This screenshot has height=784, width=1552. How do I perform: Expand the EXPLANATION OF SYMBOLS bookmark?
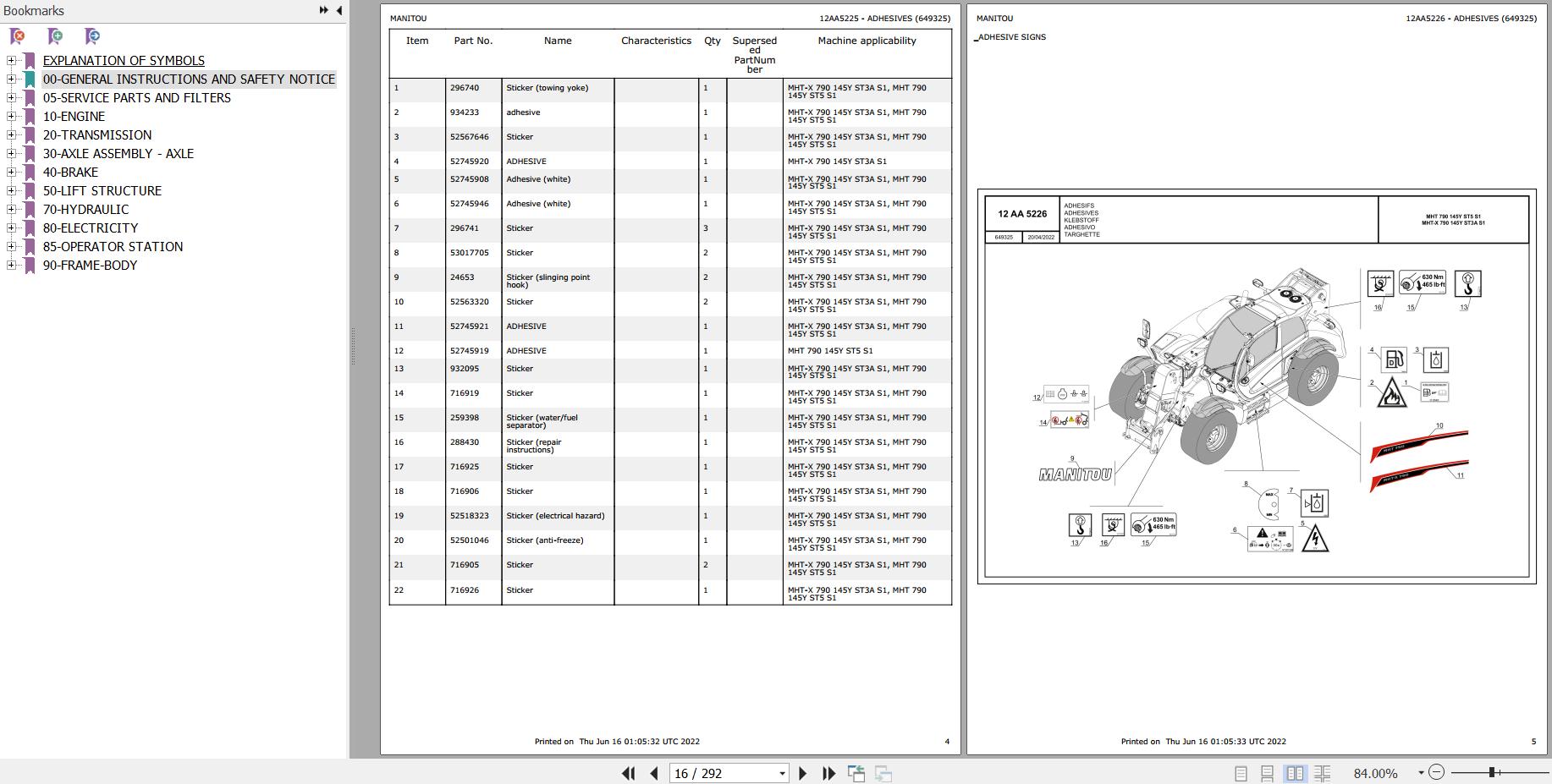tap(11, 61)
